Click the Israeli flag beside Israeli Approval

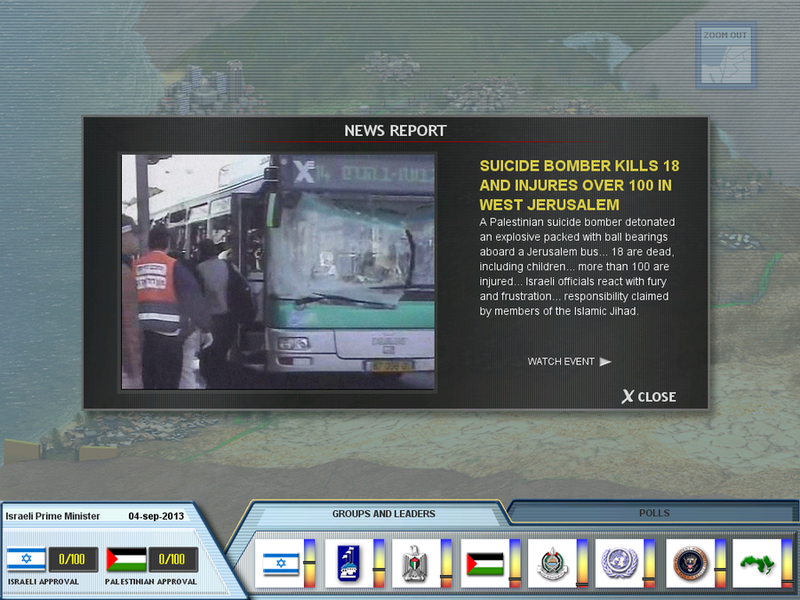pos(26,559)
